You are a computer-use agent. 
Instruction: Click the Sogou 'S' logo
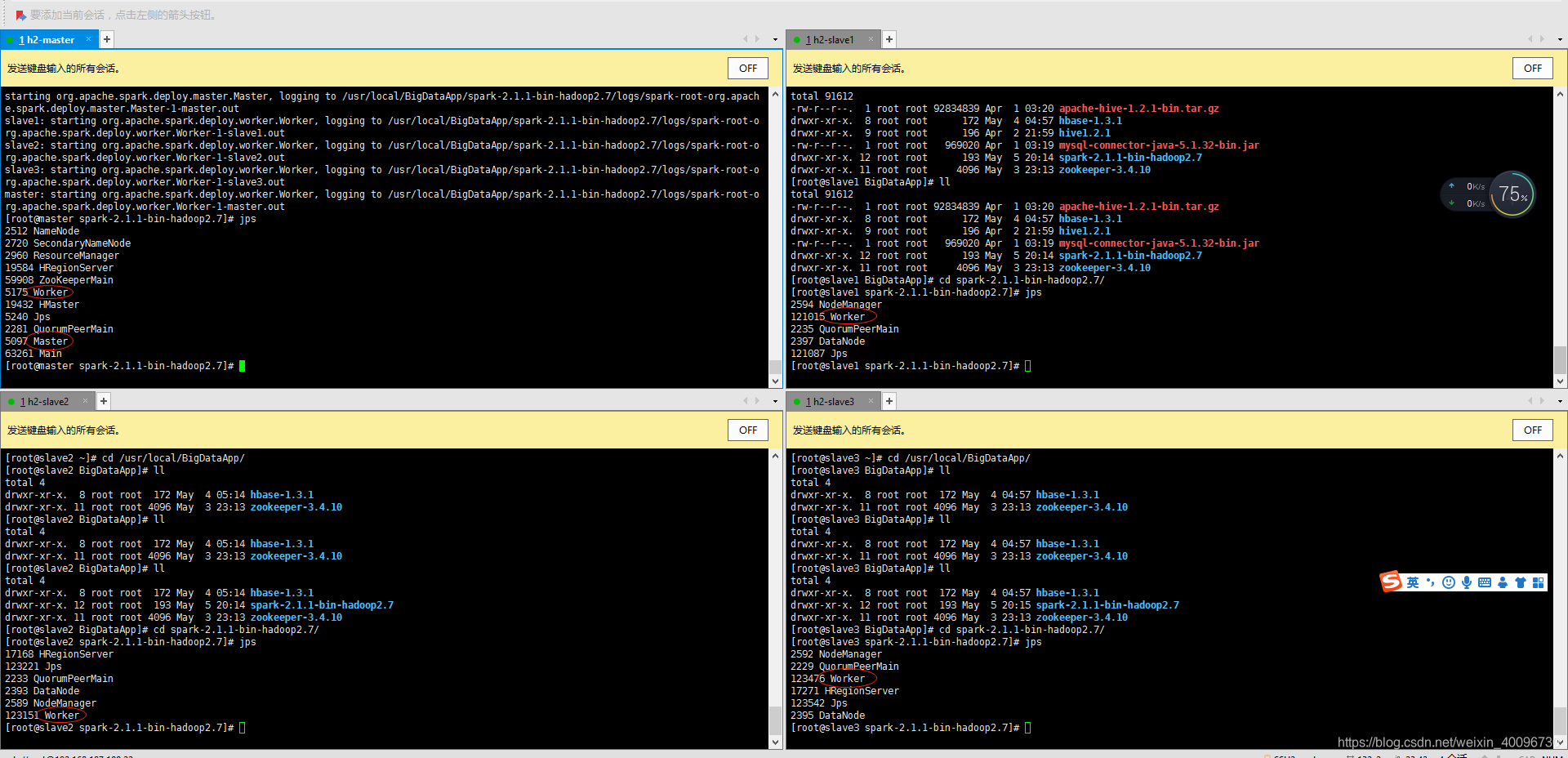1392,582
